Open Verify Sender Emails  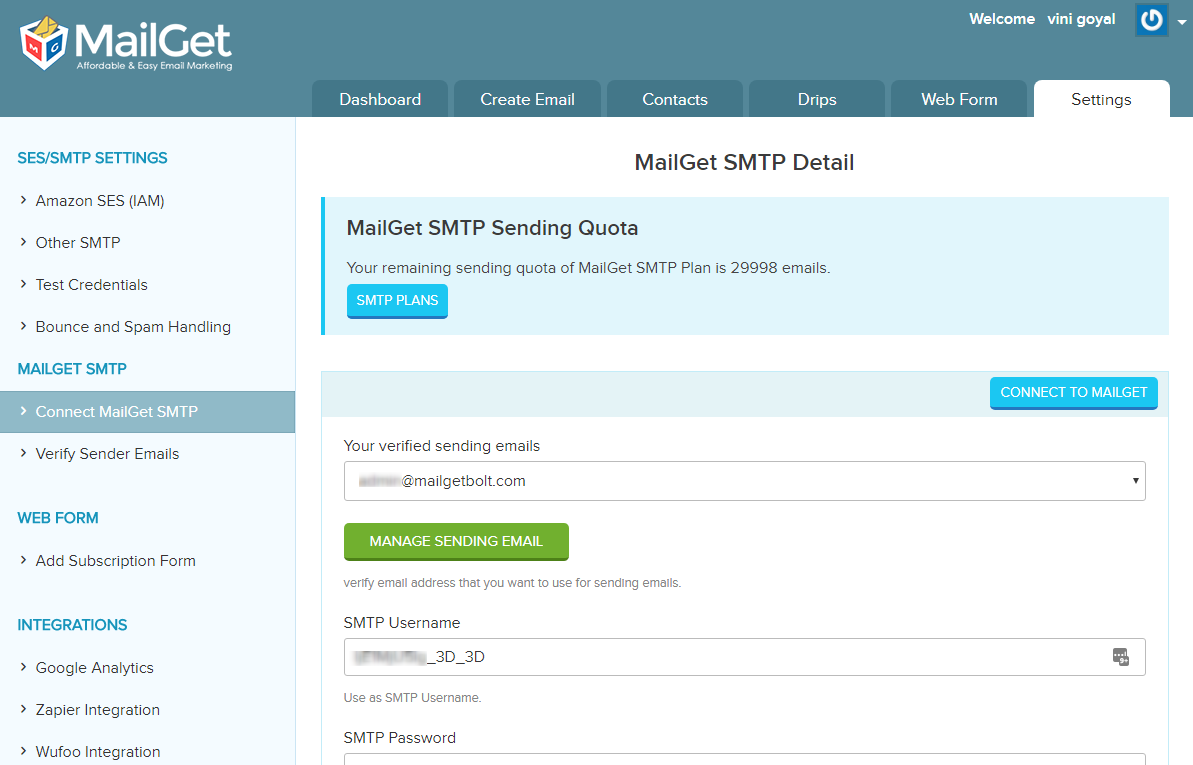coord(107,454)
